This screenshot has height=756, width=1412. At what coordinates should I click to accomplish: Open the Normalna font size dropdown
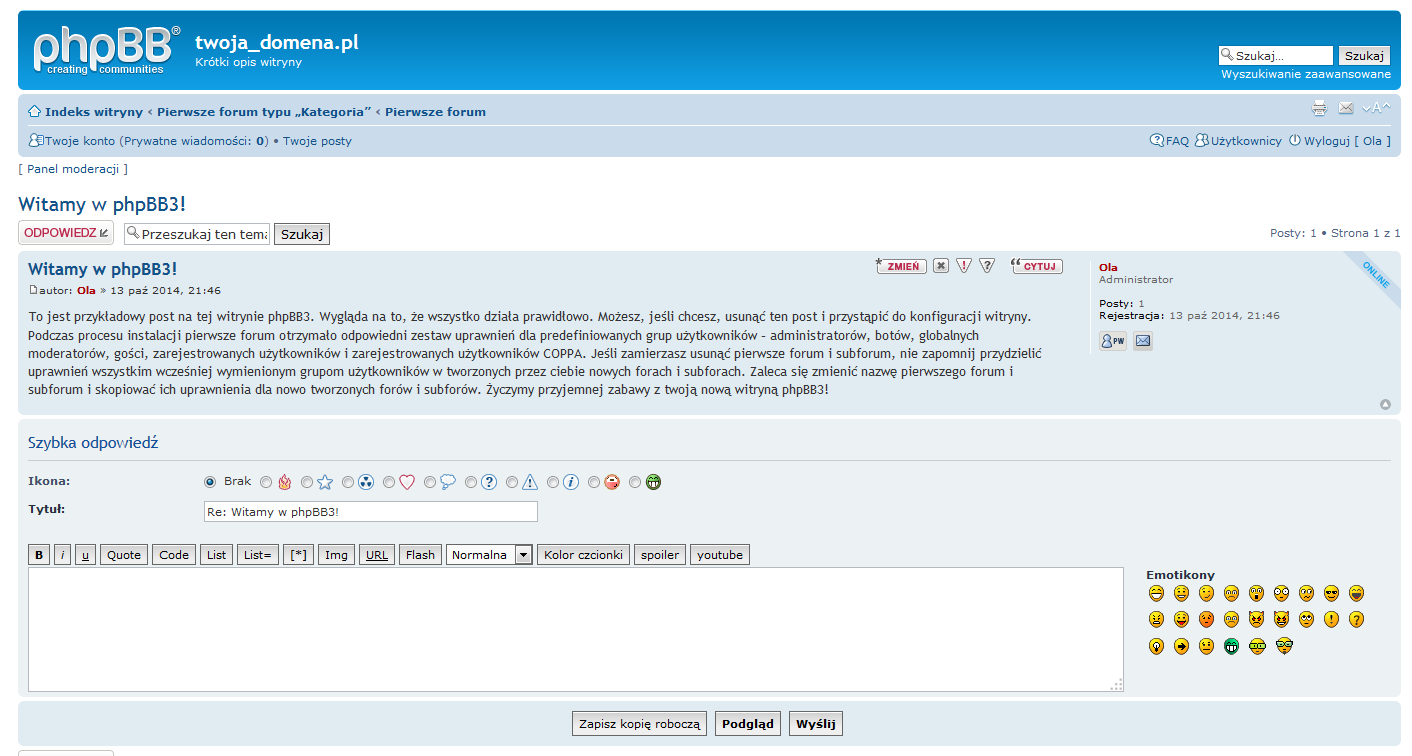pos(489,555)
